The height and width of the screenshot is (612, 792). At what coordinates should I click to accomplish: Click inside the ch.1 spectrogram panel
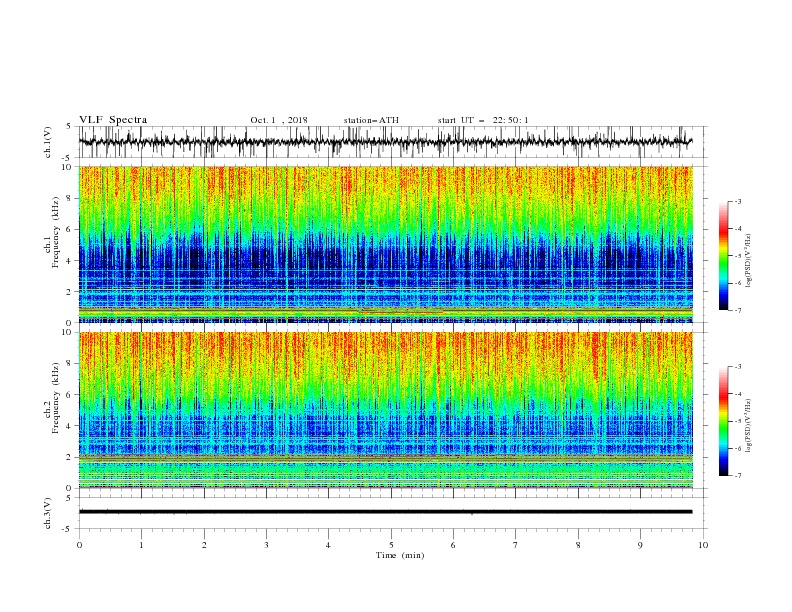point(385,244)
